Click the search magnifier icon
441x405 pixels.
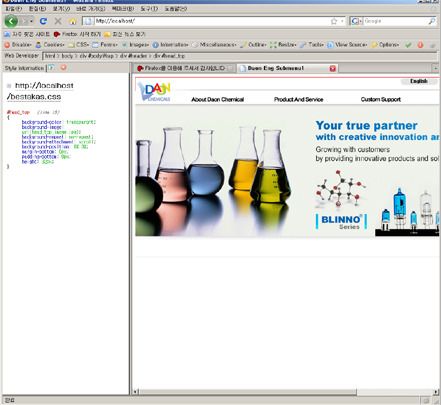[432, 21]
